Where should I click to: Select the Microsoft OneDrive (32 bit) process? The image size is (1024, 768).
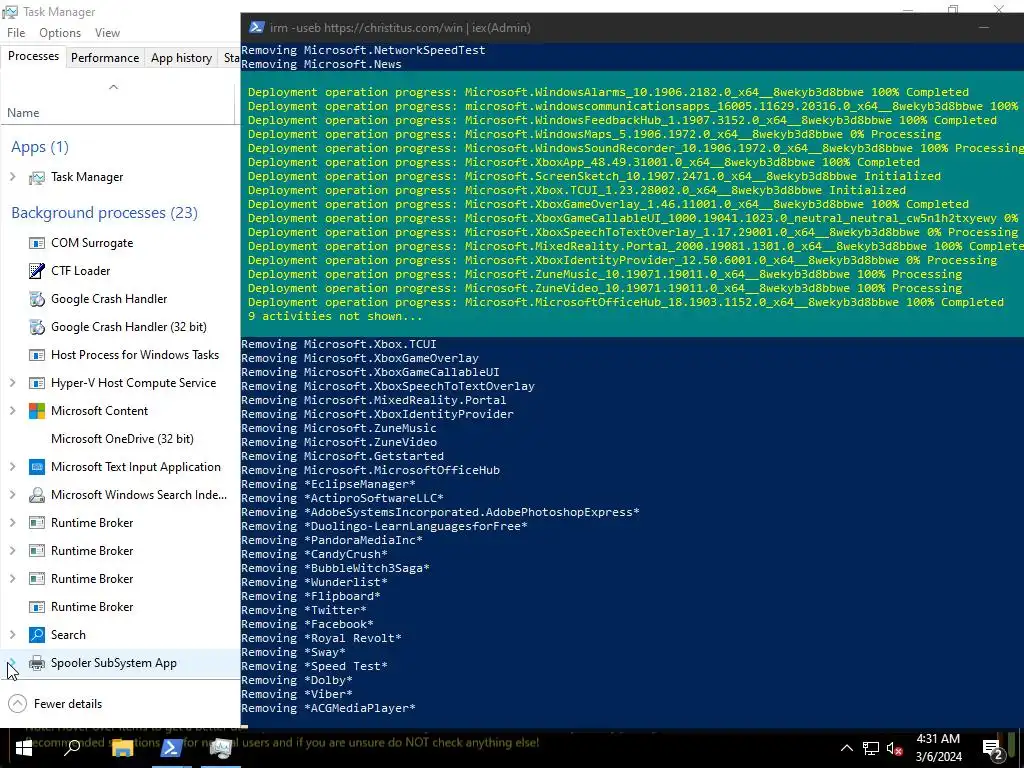[122, 439]
